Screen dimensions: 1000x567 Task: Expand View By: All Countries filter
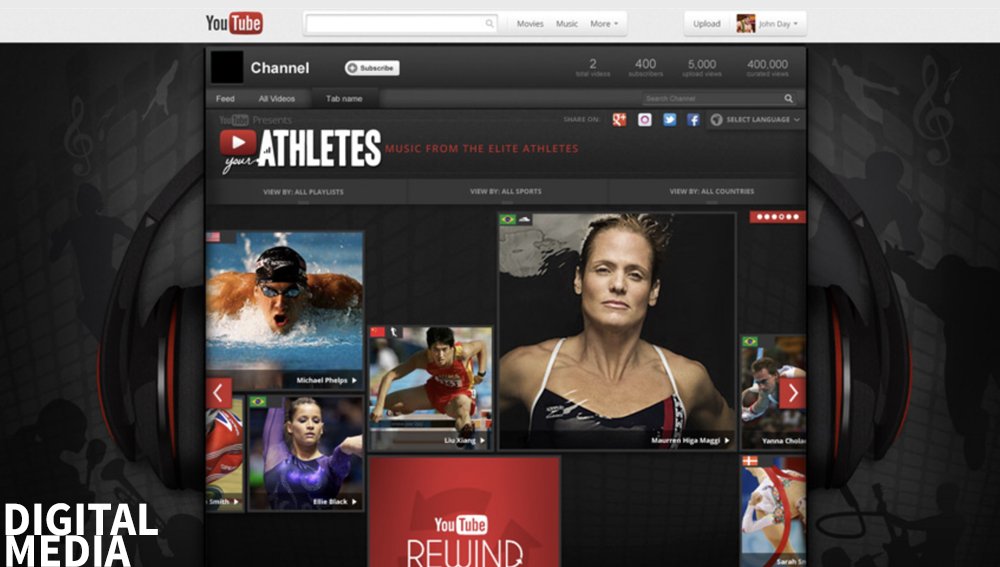click(x=711, y=191)
